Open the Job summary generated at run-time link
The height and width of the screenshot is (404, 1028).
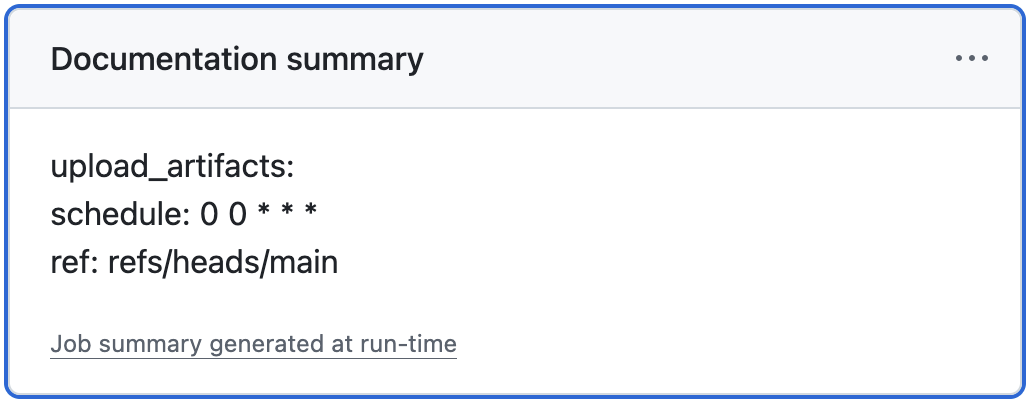(x=253, y=345)
